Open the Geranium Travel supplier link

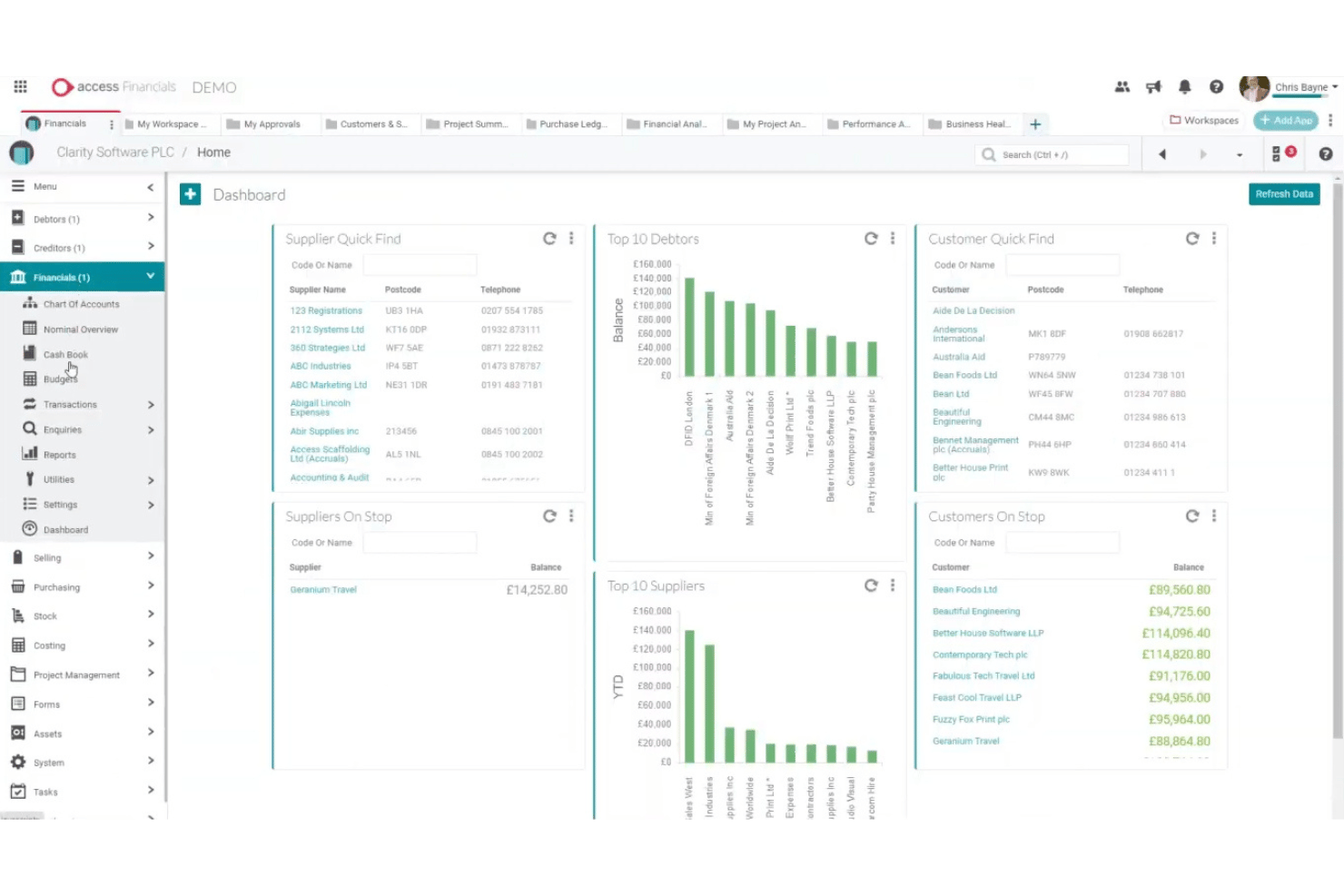pyautogui.click(x=323, y=590)
